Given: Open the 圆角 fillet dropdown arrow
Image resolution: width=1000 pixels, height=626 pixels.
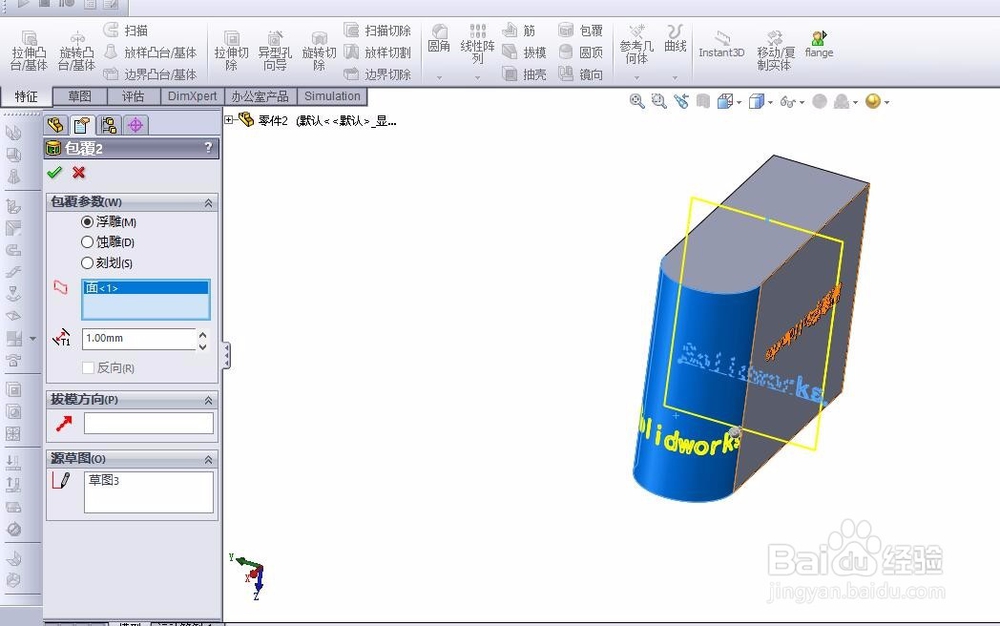Looking at the screenshot, I should [439, 78].
